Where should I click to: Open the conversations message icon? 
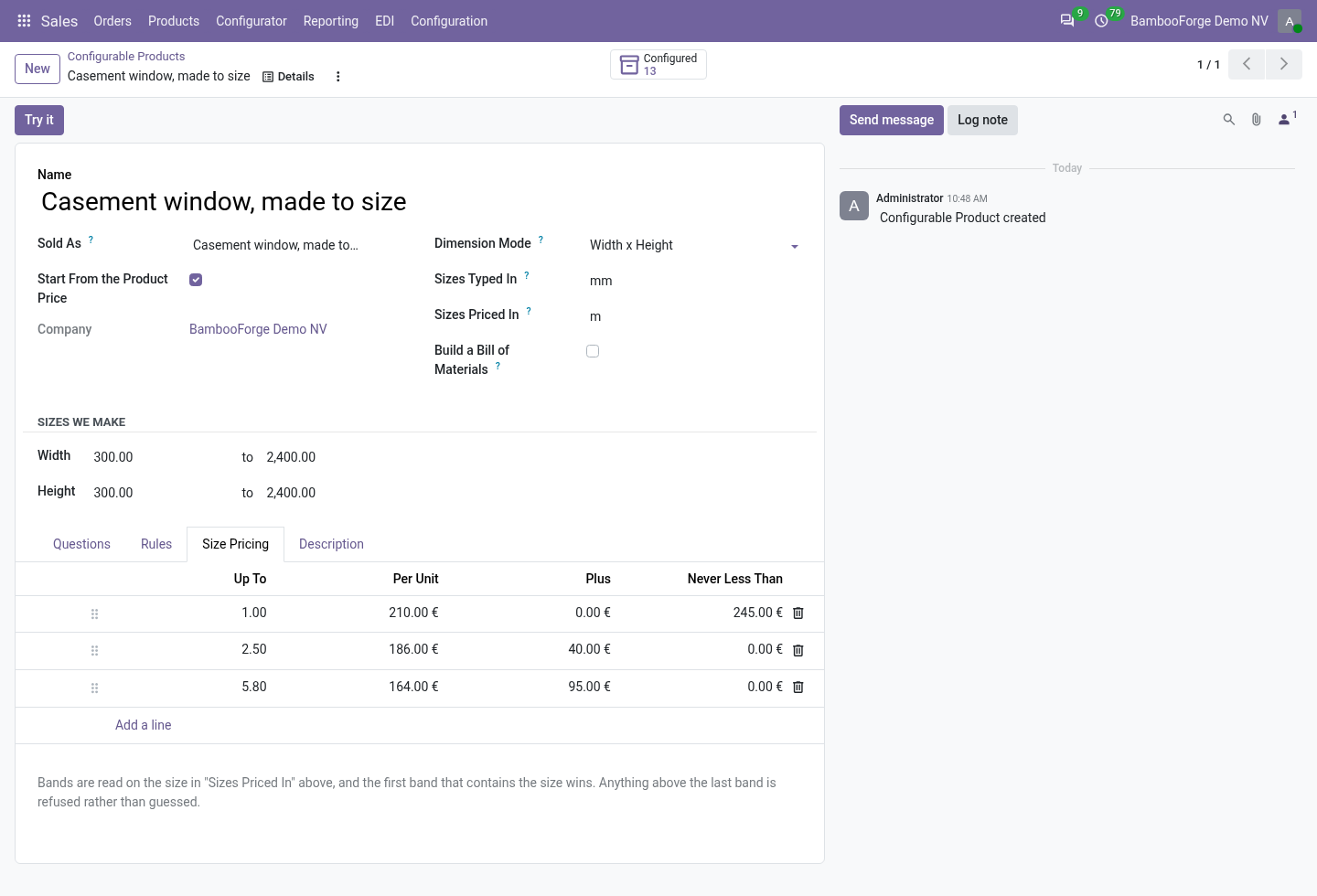(1067, 21)
